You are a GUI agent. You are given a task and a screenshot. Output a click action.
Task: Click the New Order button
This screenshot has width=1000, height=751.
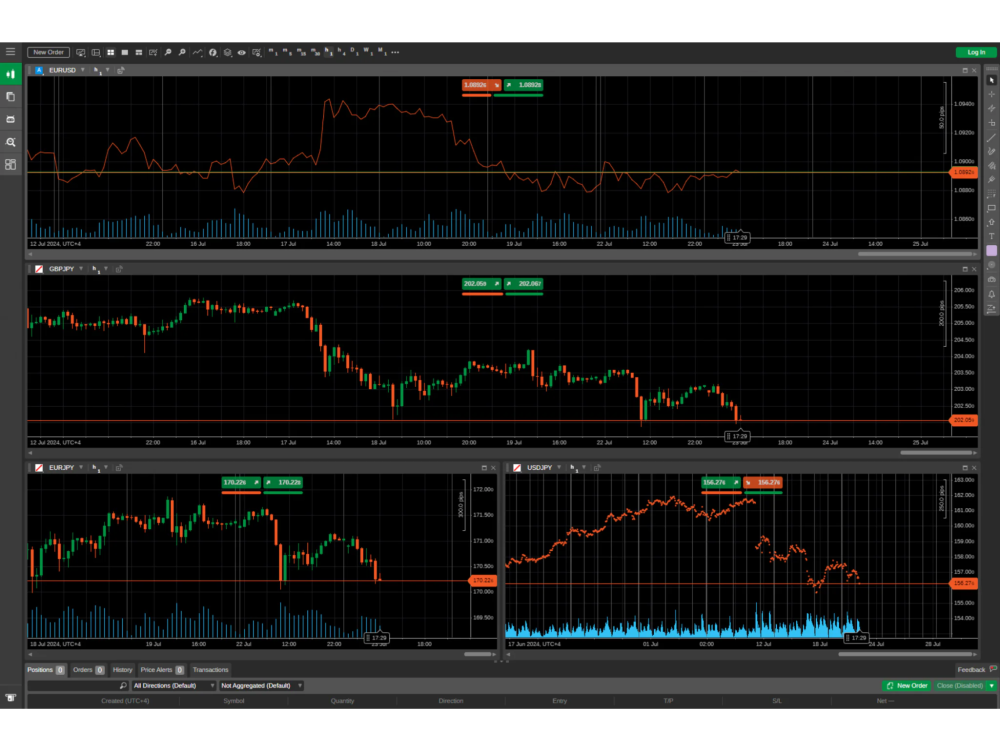47,52
